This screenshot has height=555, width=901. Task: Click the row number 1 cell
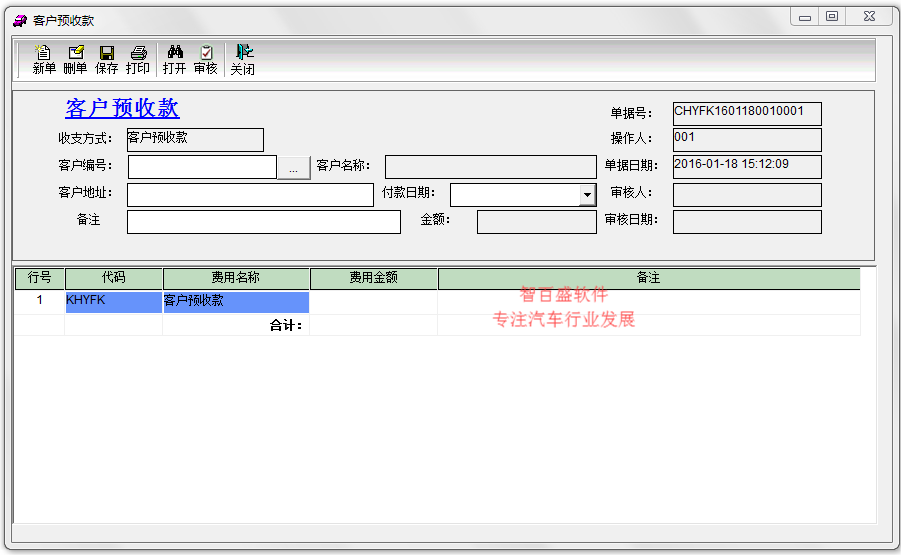point(40,302)
